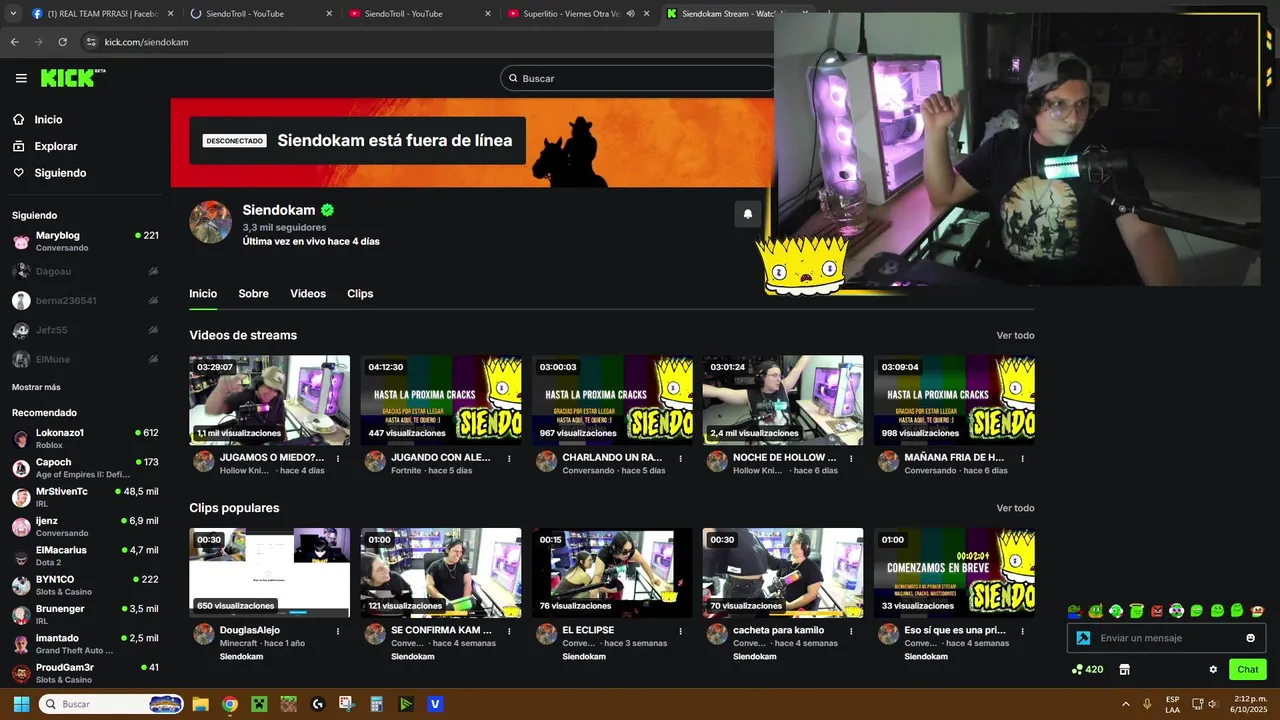This screenshot has height=720, width=1280.
Task: Open options menu for DouglasAlejo clip
Action: (338, 632)
